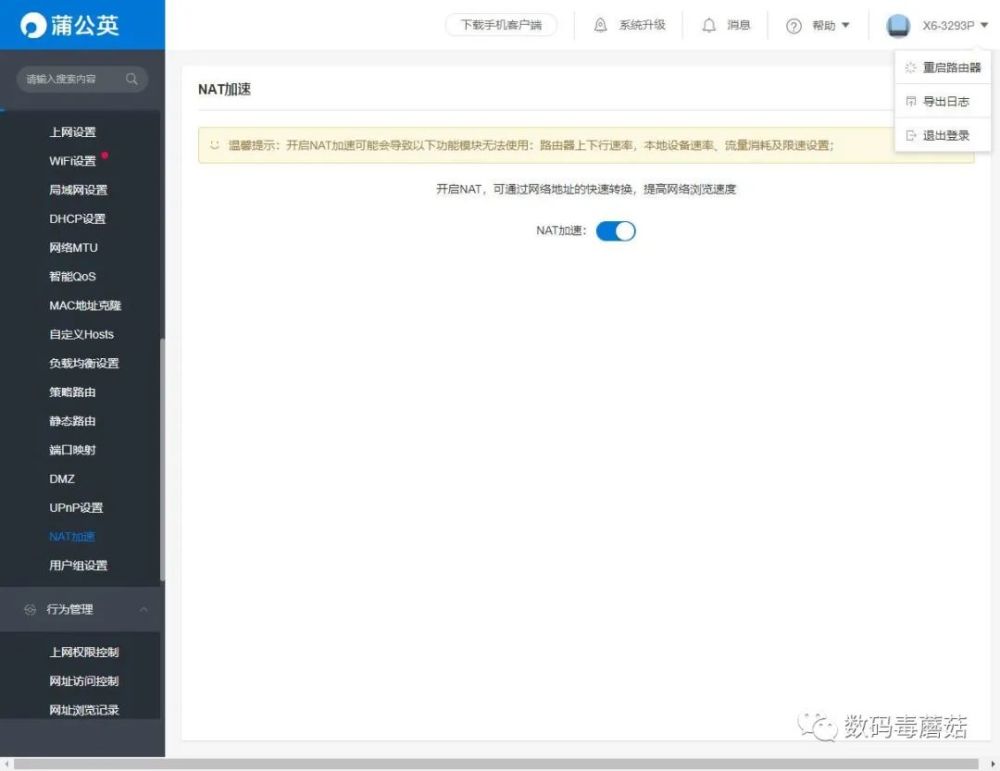
Task: Click the export icon beside 导出日志
Action: (x=911, y=101)
